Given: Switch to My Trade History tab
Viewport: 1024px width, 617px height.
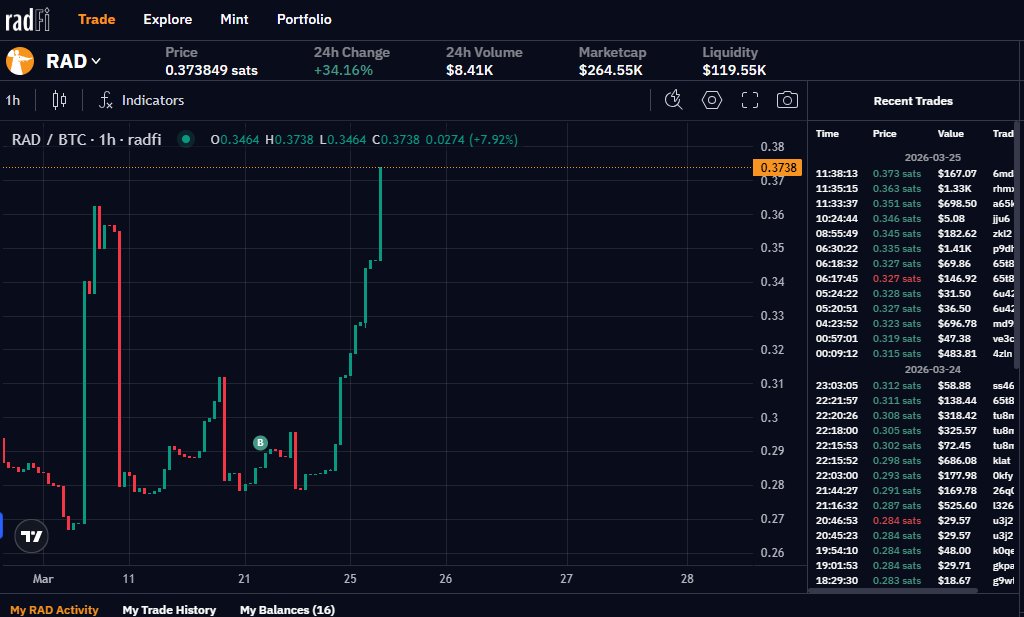Looking at the screenshot, I should point(169,609).
